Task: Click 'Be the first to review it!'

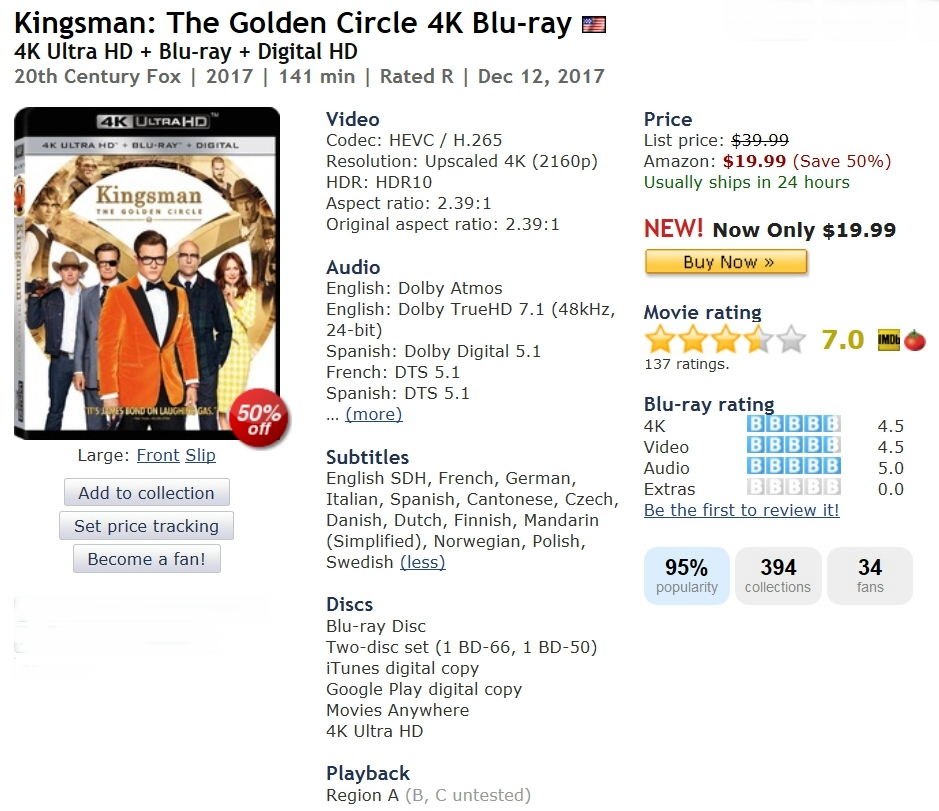Action: pyautogui.click(x=741, y=510)
